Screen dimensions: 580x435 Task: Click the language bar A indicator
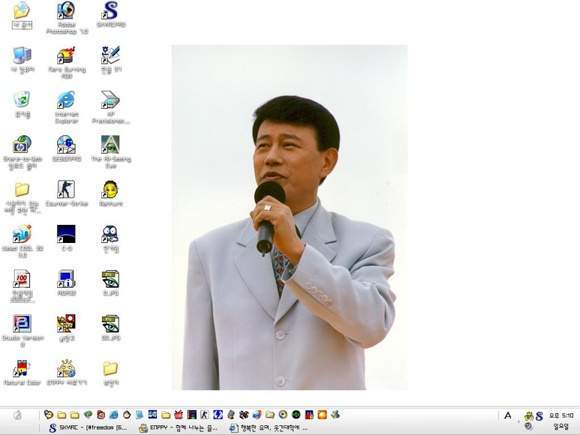pos(508,416)
